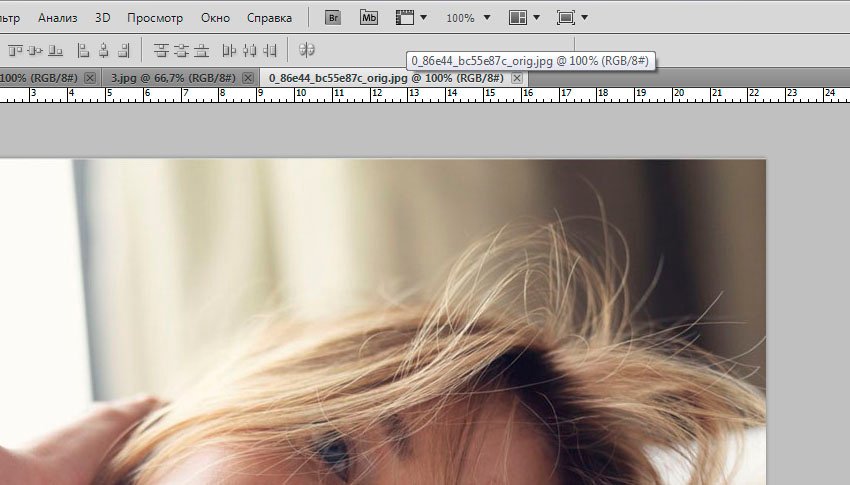This screenshot has width=850, height=485.
Task: Click the Distribute horizontal centers icon
Action: 249,49
